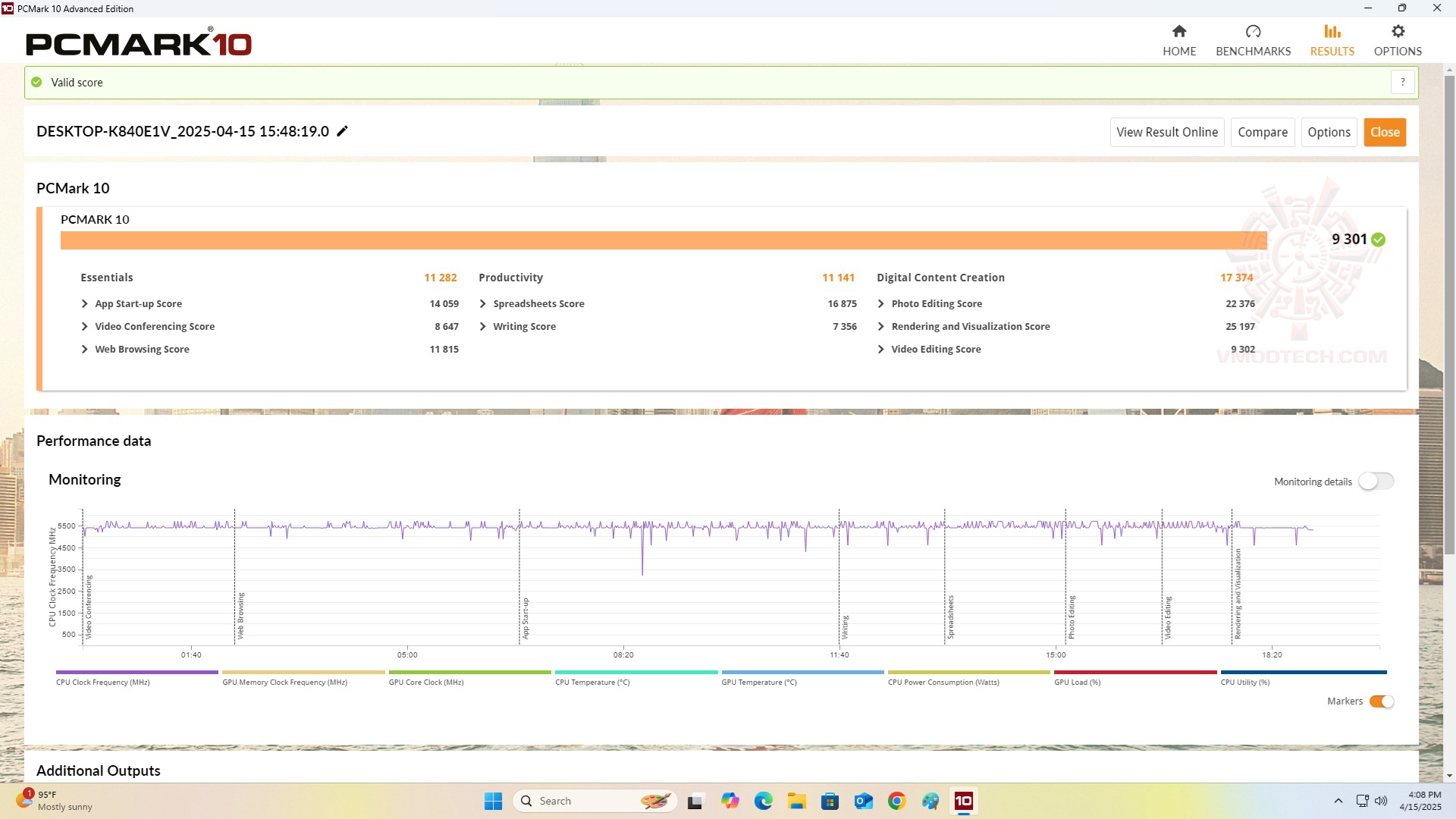Enable Monitoring details
Viewport: 1456px width, 819px height.
tap(1376, 481)
